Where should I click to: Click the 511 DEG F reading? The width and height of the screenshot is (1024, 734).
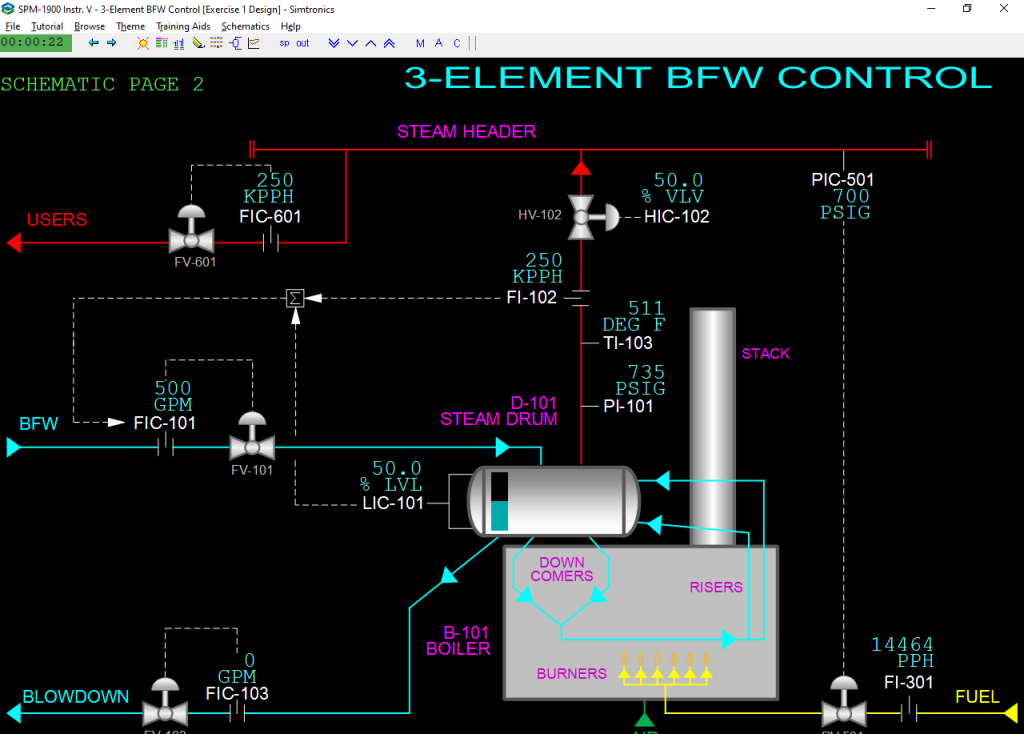pos(633,316)
